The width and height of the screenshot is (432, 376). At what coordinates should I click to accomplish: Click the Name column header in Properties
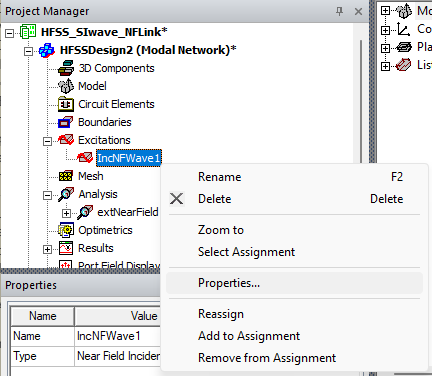pyautogui.click(x=43, y=316)
